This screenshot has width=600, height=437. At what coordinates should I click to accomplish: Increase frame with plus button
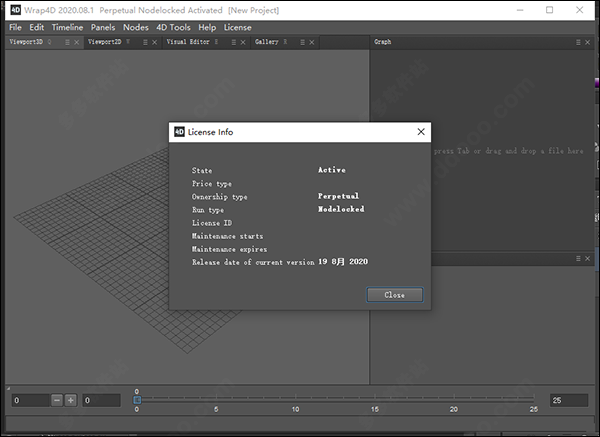pos(71,401)
